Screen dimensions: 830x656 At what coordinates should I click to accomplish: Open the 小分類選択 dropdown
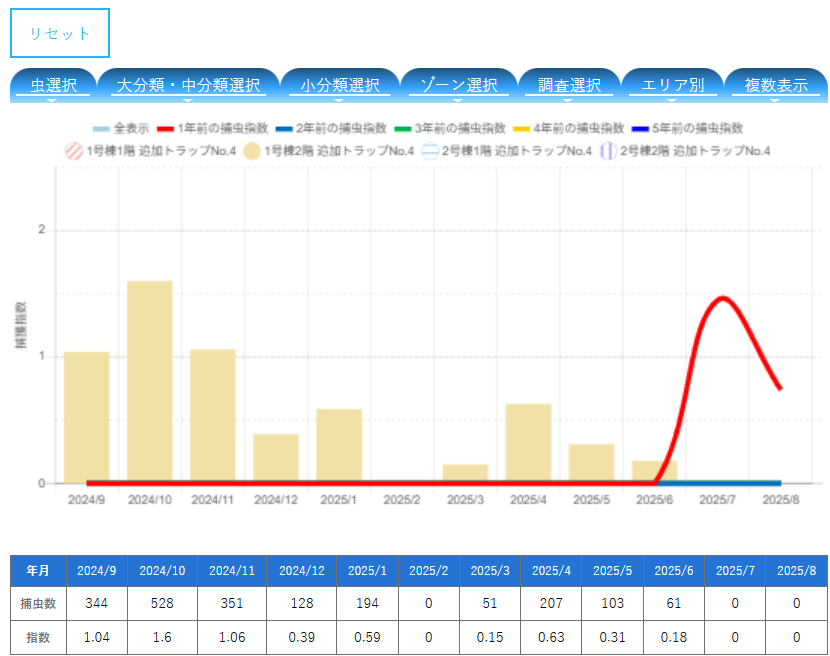(339, 86)
